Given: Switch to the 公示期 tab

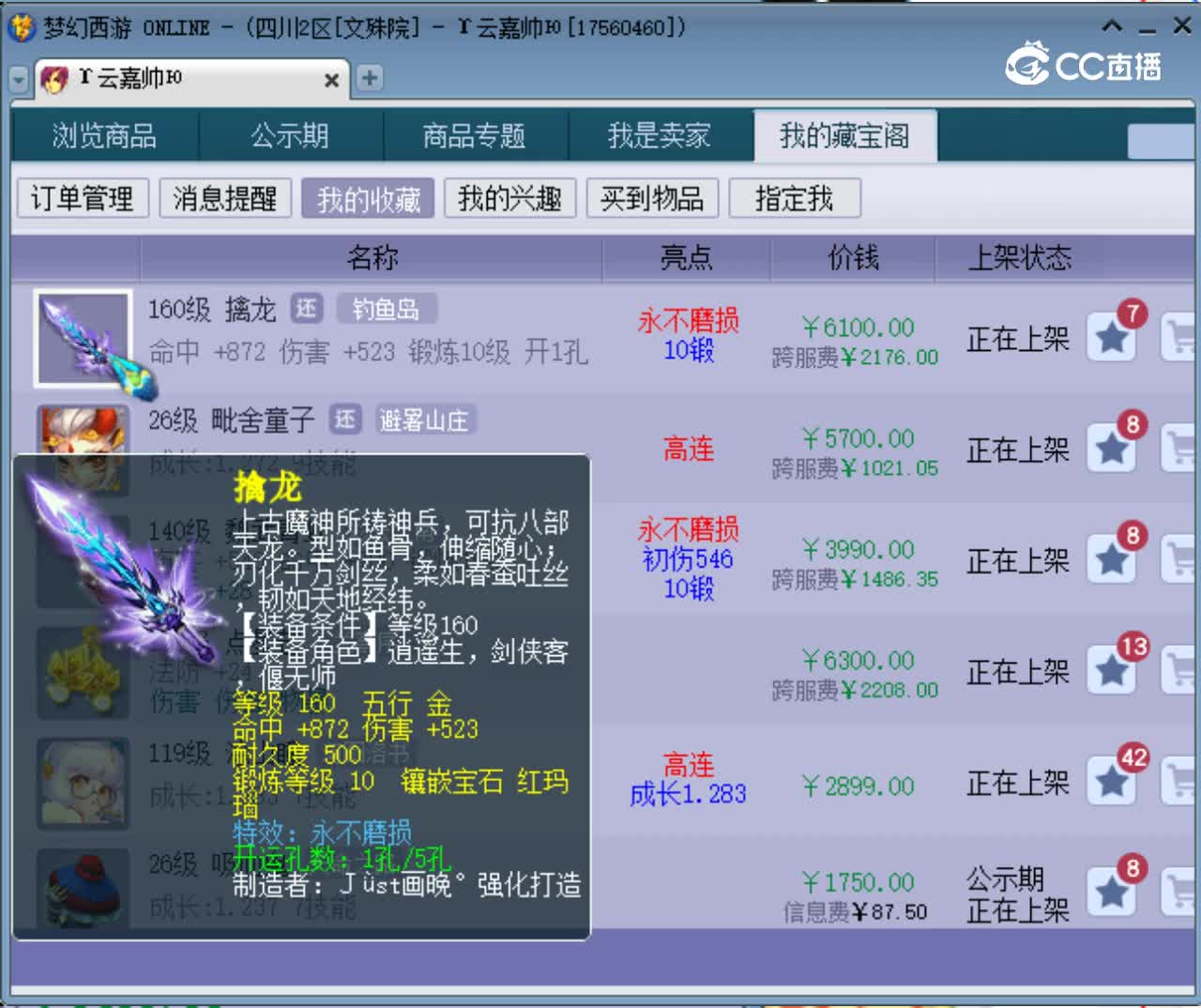Looking at the screenshot, I should (x=290, y=136).
